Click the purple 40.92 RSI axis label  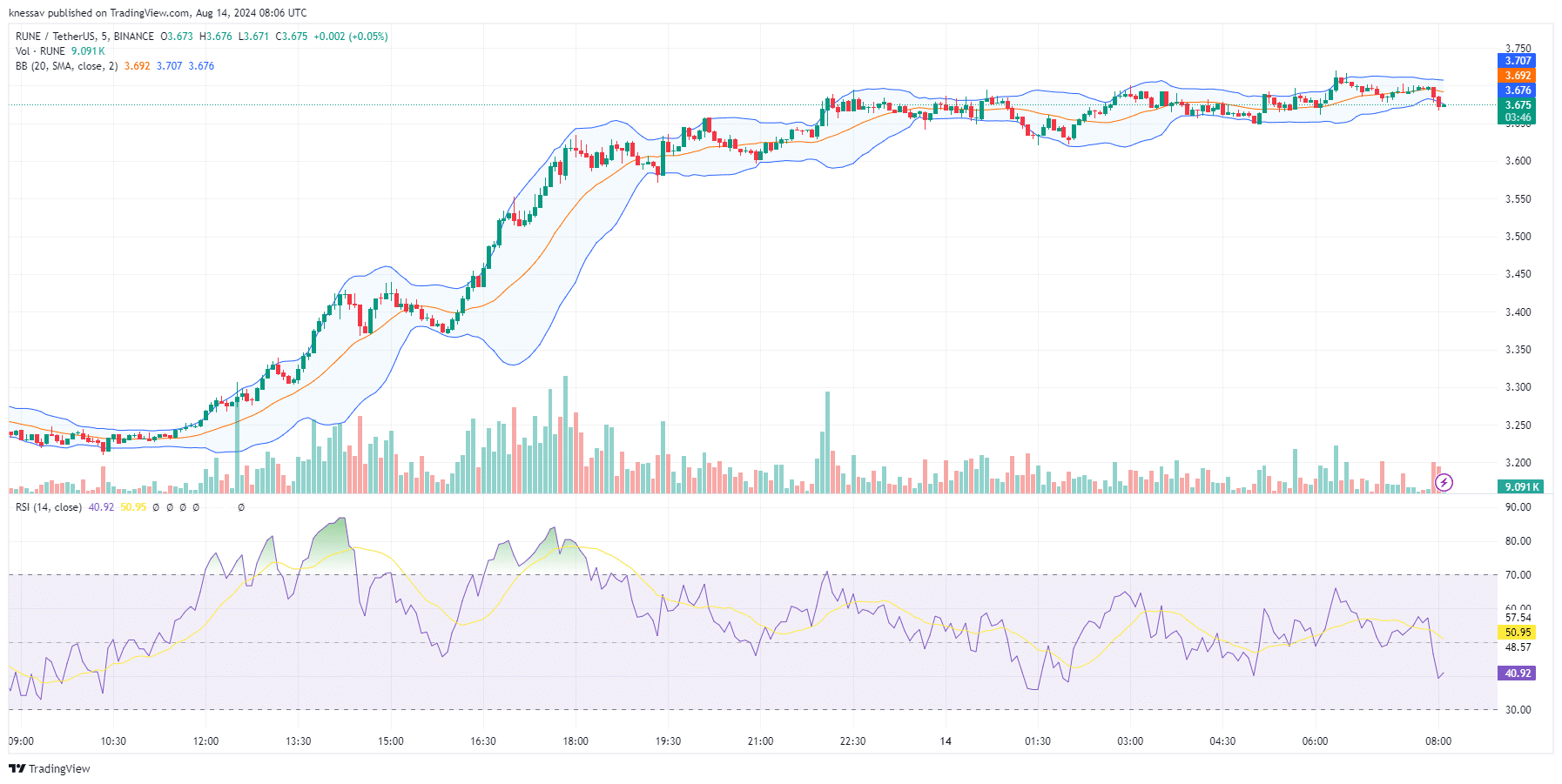[x=1518, y=673]
